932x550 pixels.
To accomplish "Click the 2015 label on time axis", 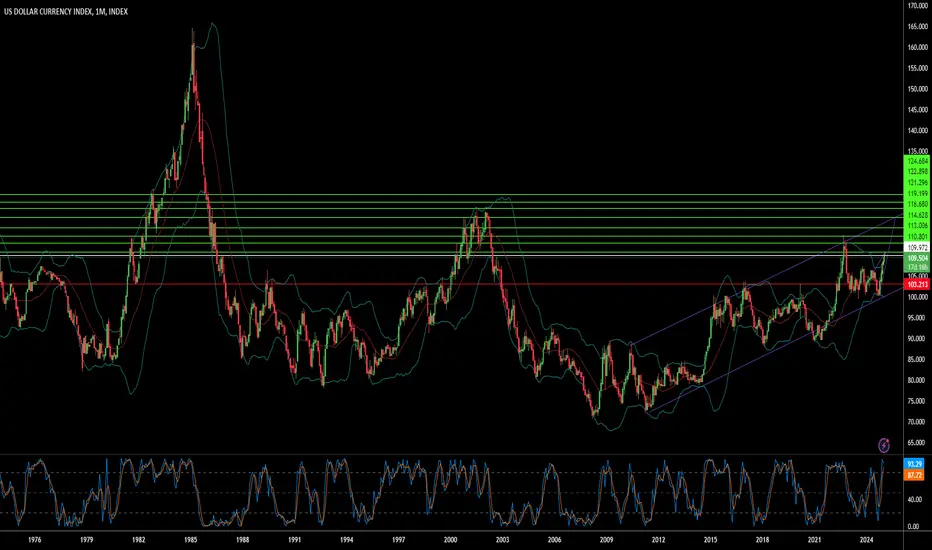I will click(x=710, y=540).
